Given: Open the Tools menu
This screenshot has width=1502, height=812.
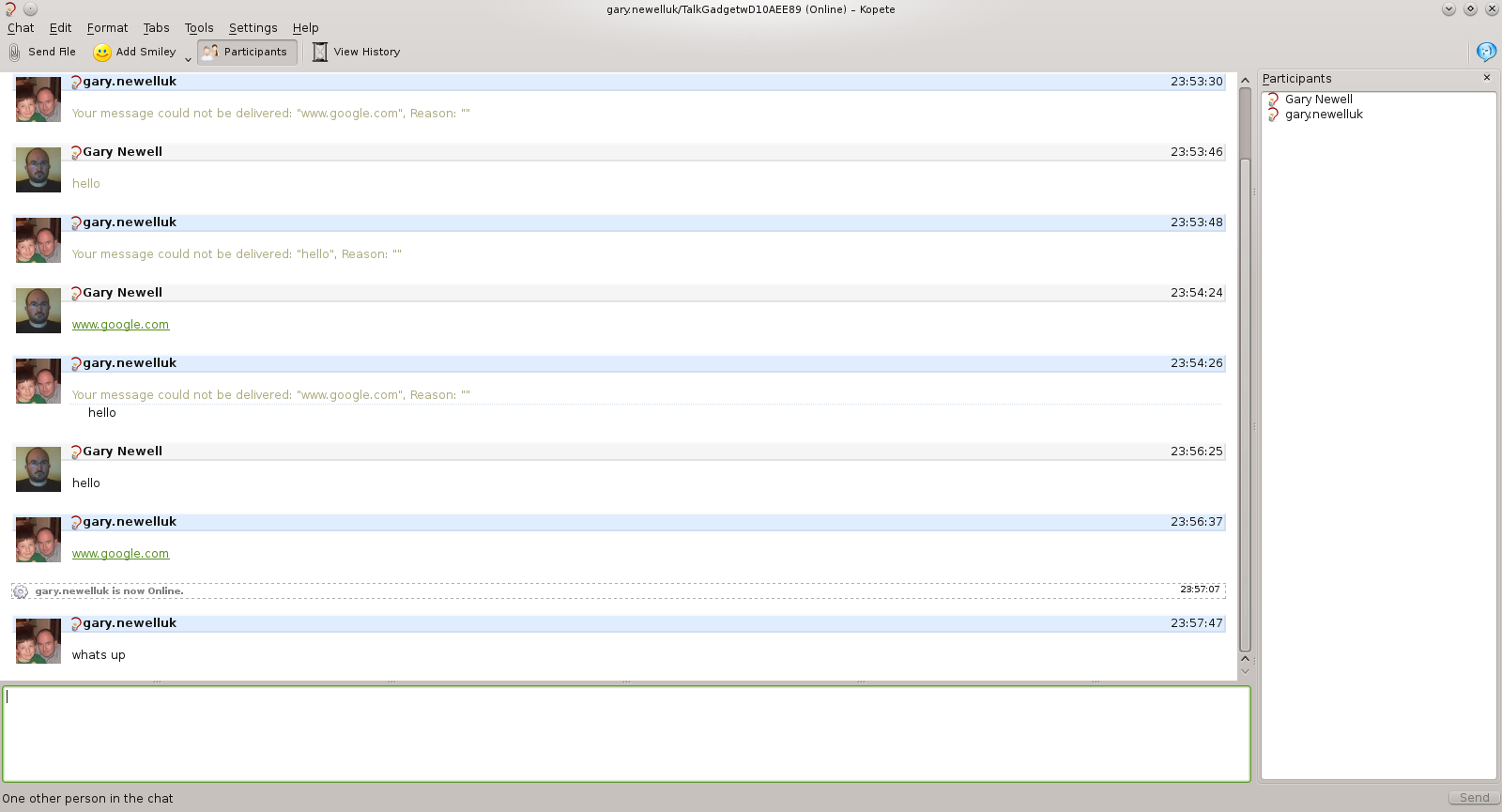Looking at the screenshot, I should pyautogui.click(x=199, y=28).
